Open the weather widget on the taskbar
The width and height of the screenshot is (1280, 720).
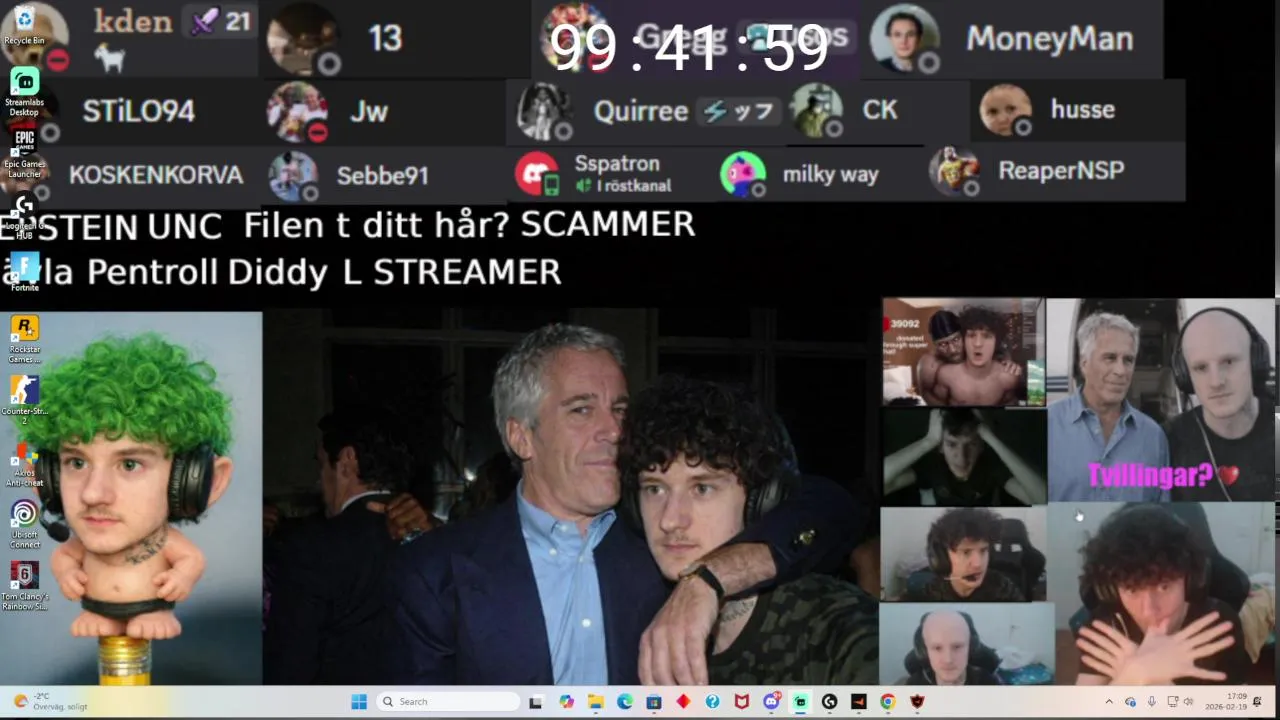tap(50, 702)
